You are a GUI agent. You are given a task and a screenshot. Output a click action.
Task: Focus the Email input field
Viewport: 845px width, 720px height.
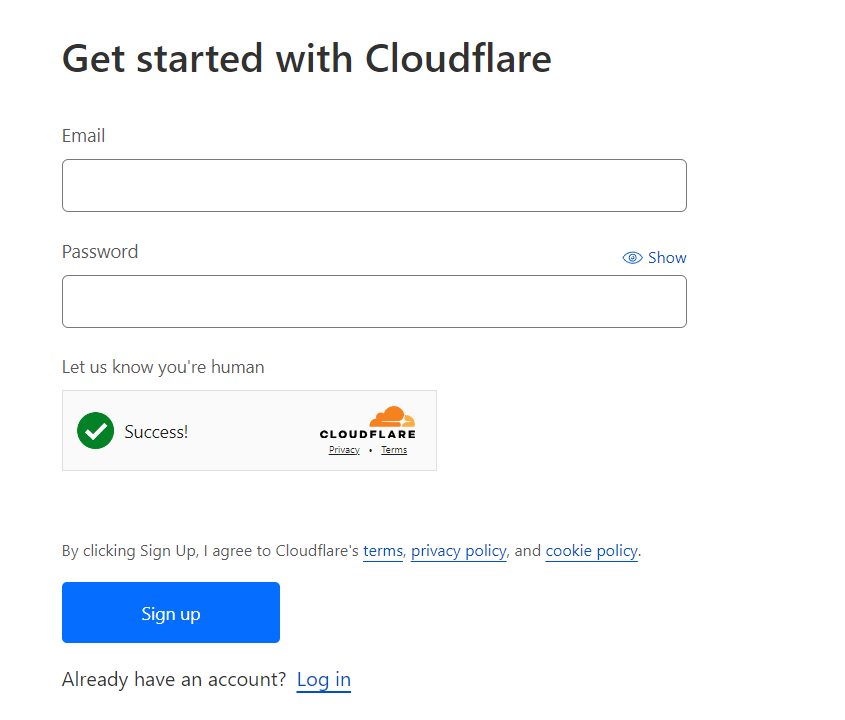pyautogui.click(x=374, y=186)
